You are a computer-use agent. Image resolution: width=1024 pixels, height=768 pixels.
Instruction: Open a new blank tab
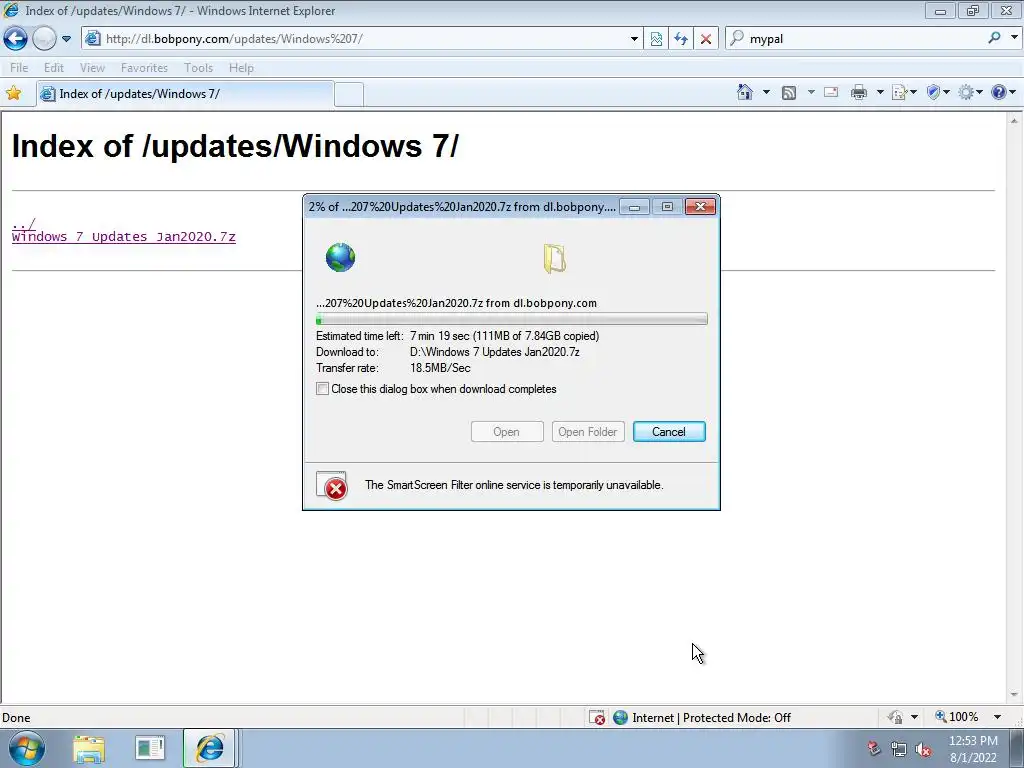349,95
